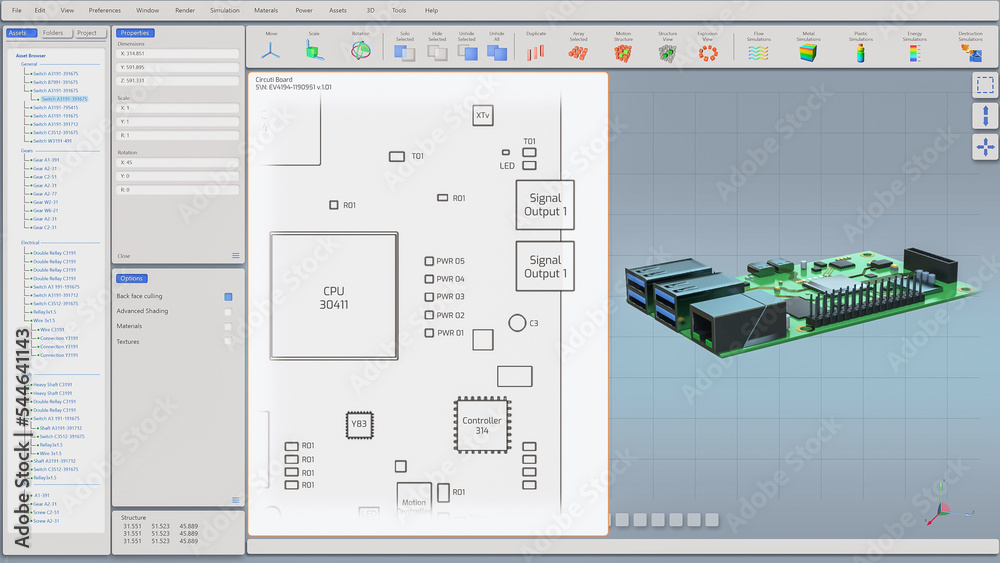Click the Unhide Selected icon
The height and width of the screenshot is (563, 1000).
[x=467, y=53]
